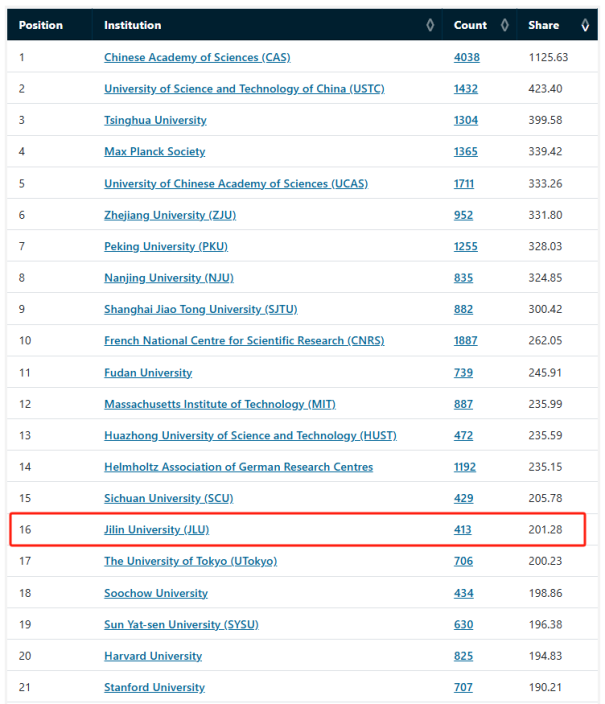Sort table by Share column arrows

click(x=584, y=25)
